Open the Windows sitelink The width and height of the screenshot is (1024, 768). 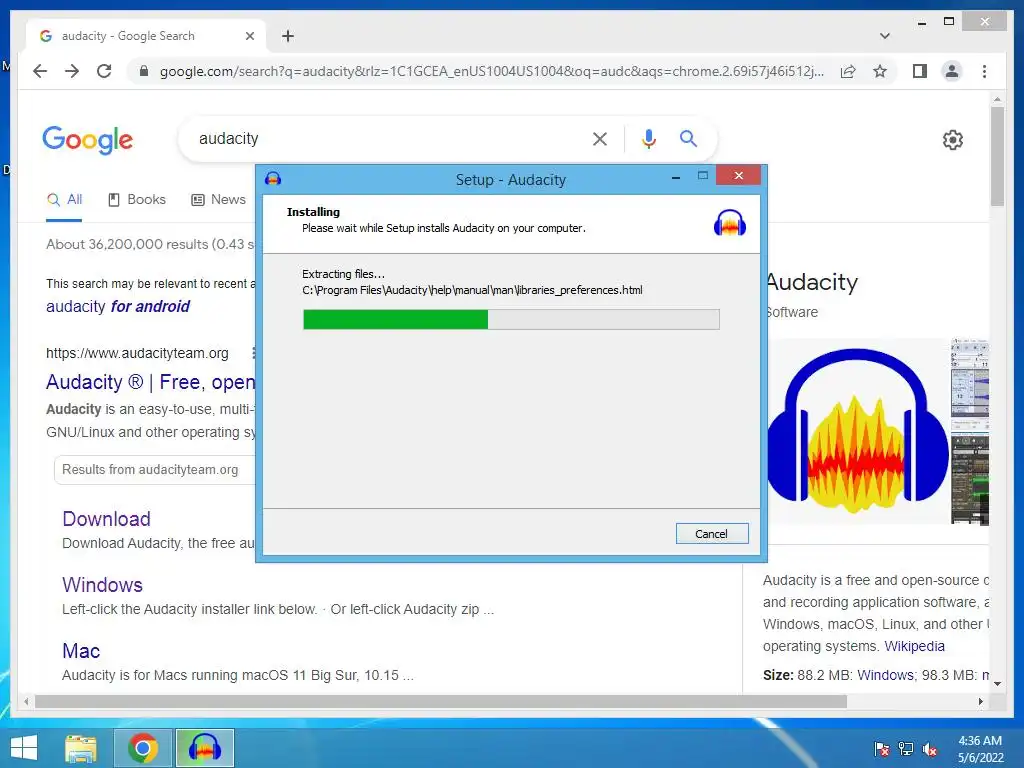click(x=103, y=584)
